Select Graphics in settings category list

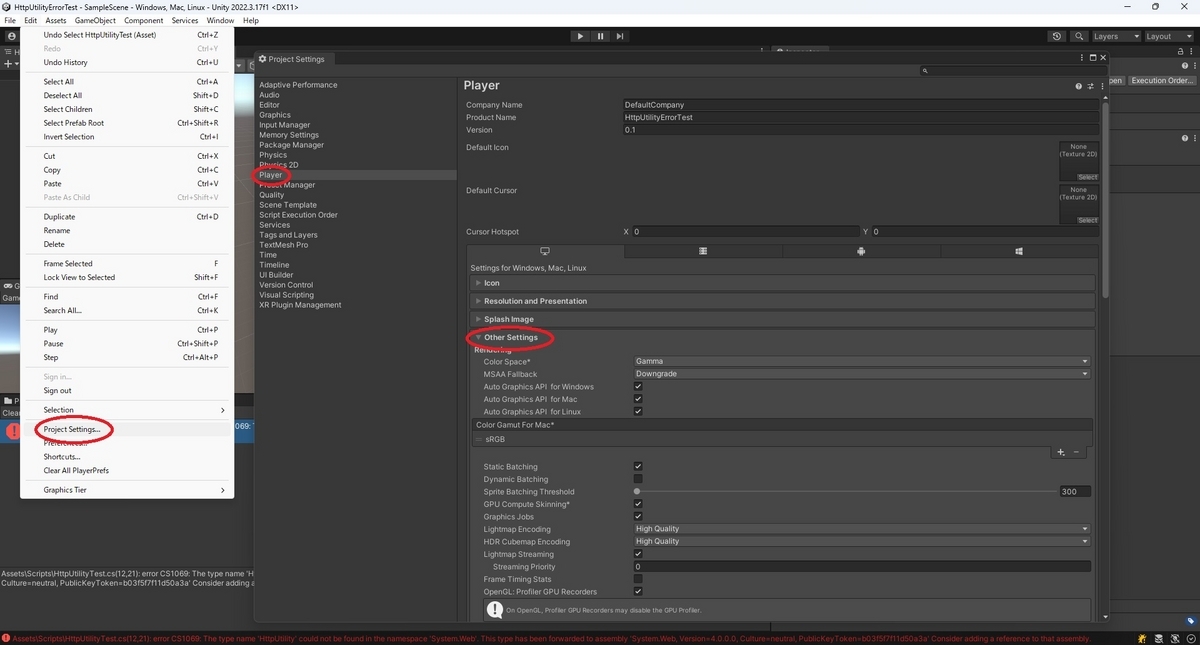[275, 115]
